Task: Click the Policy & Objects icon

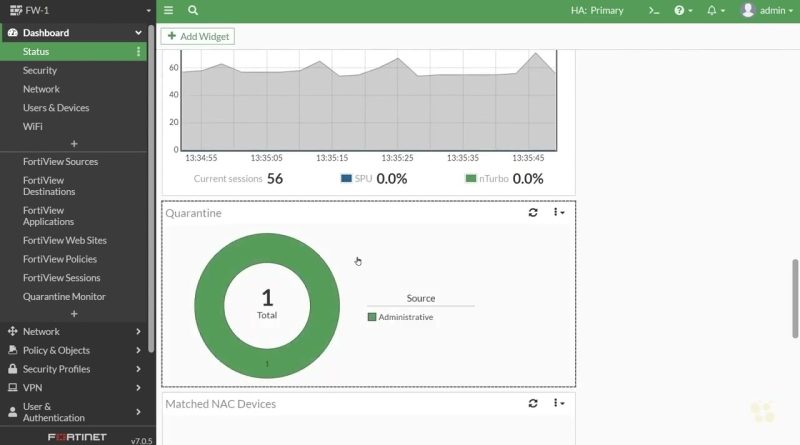Action: pyautogui.click(x=13, y=350)
